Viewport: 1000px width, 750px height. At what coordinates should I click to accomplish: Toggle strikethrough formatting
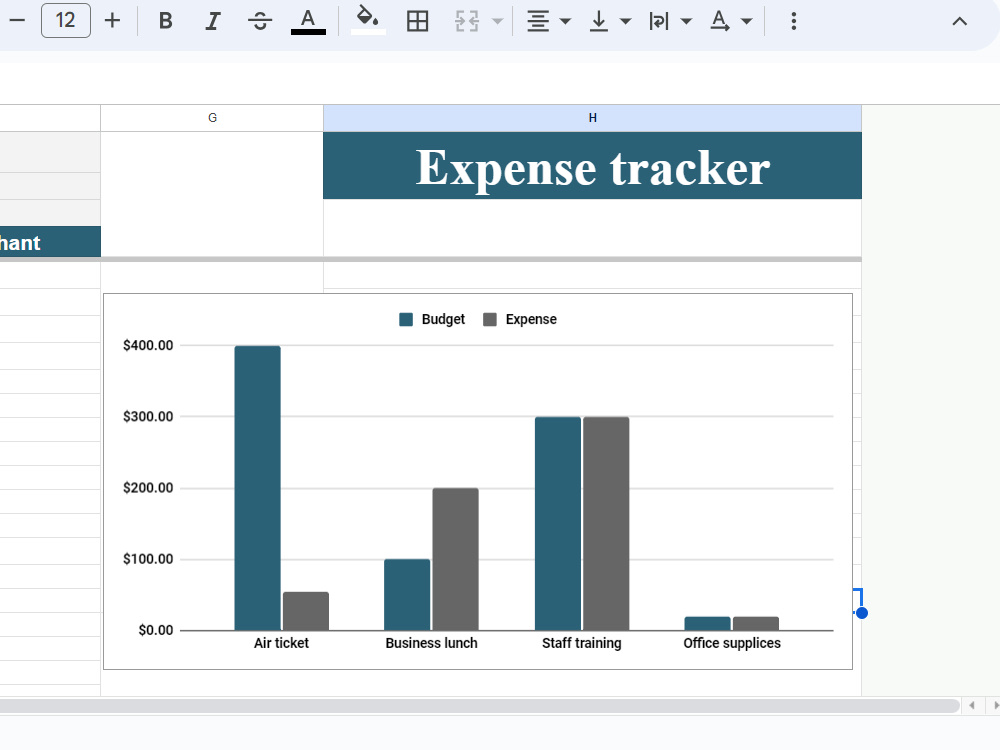pyautogui.click(x=260, y=21)
